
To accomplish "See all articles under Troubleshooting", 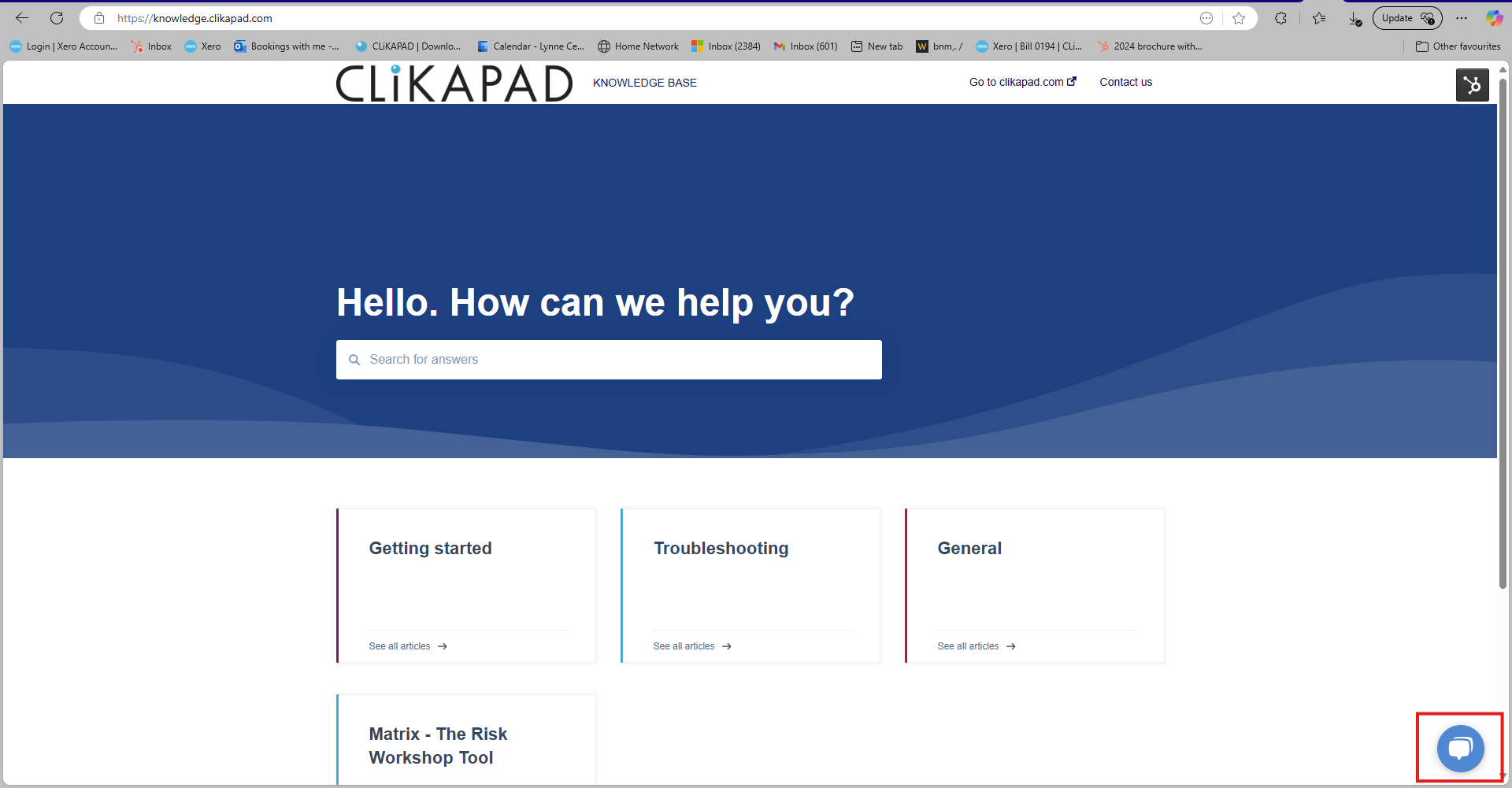I will point(692,646).
